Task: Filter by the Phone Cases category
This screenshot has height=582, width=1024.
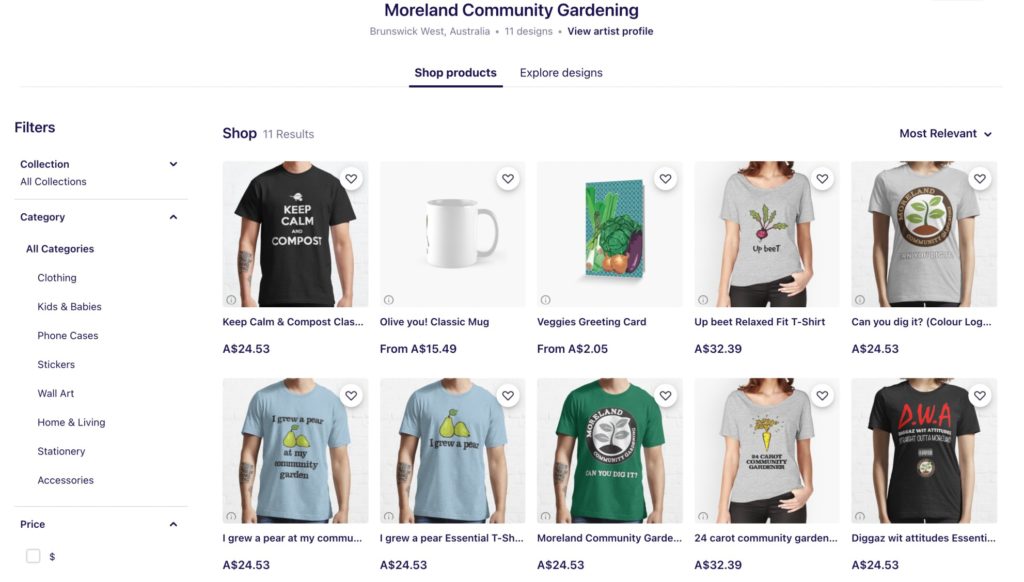Action: [x=68, y=335]
